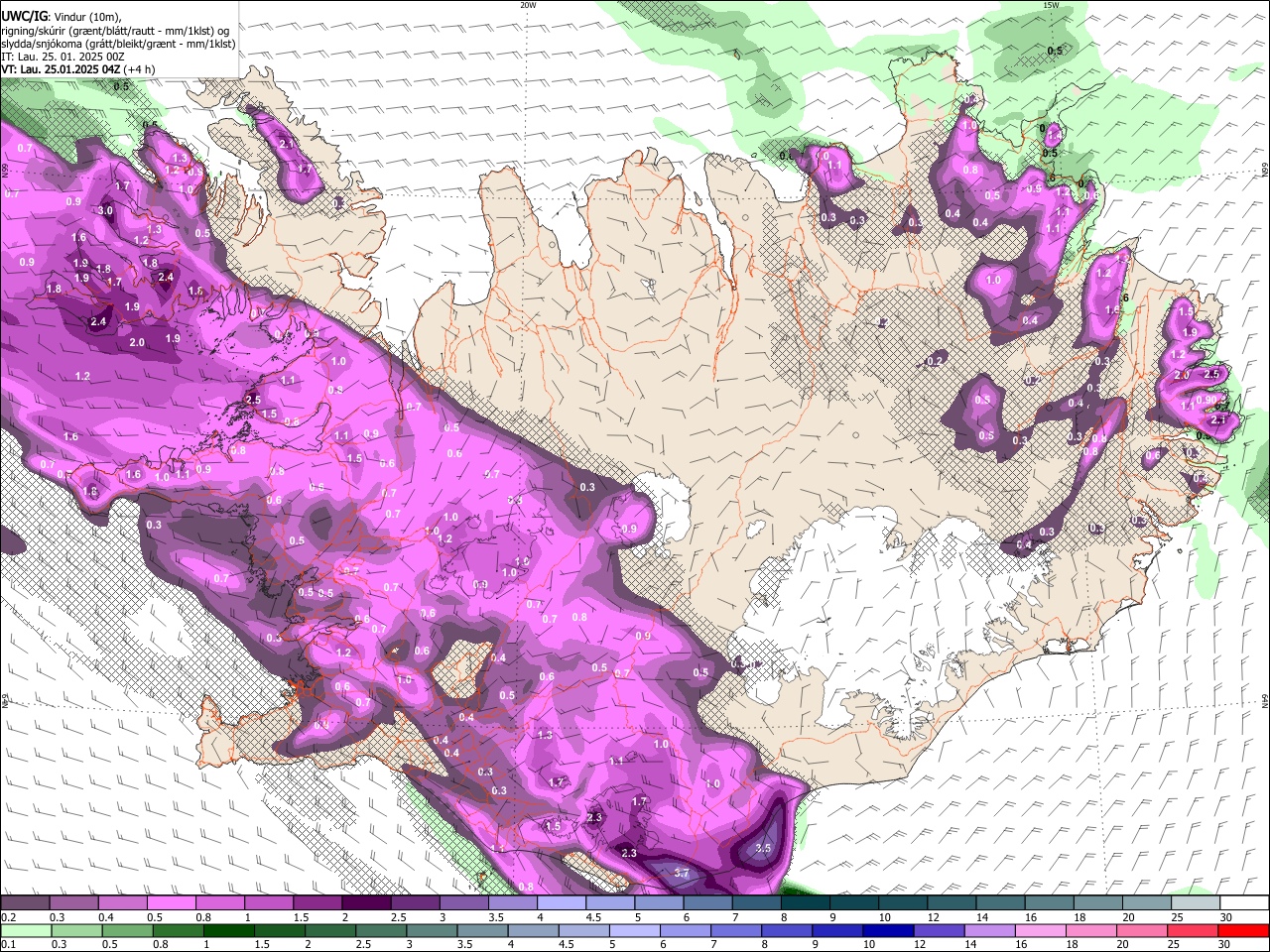Pick snow legend swatch between 0.5 and 0.8

[172, 903]
